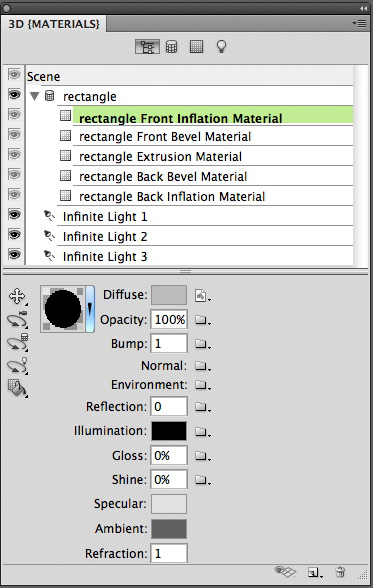Select the 3D Mesh rotate tool
The height and width of the screenshot is (588, 373).
(17, 342)
